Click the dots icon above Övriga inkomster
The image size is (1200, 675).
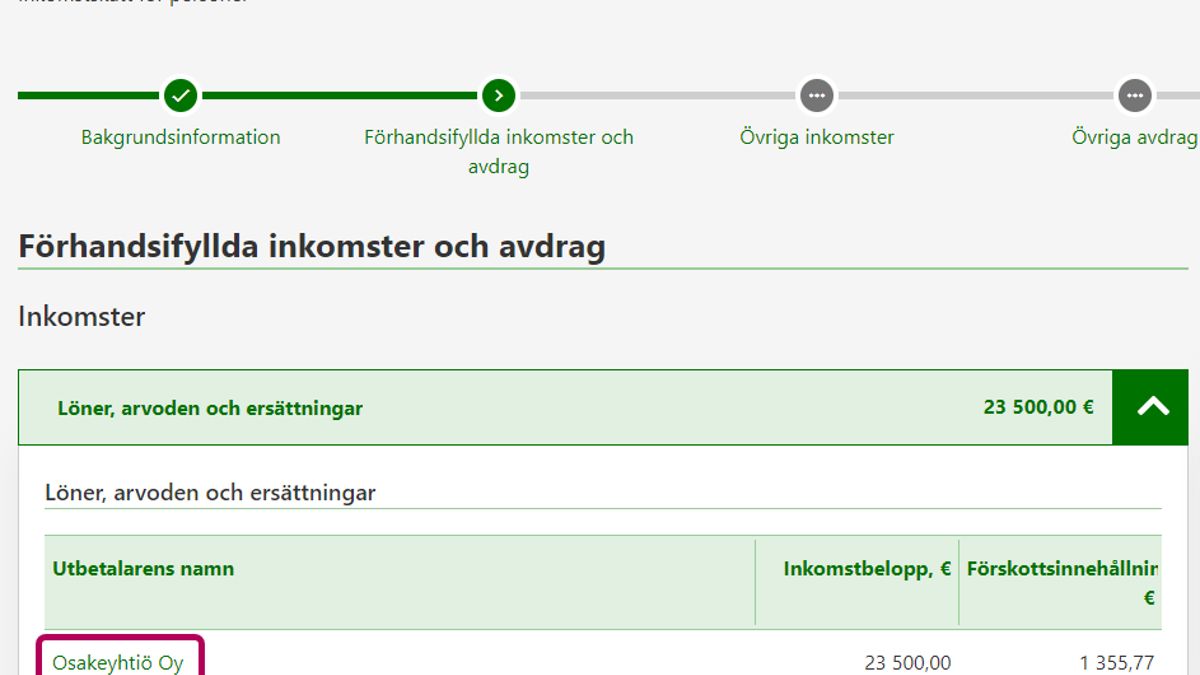[816, 96]
